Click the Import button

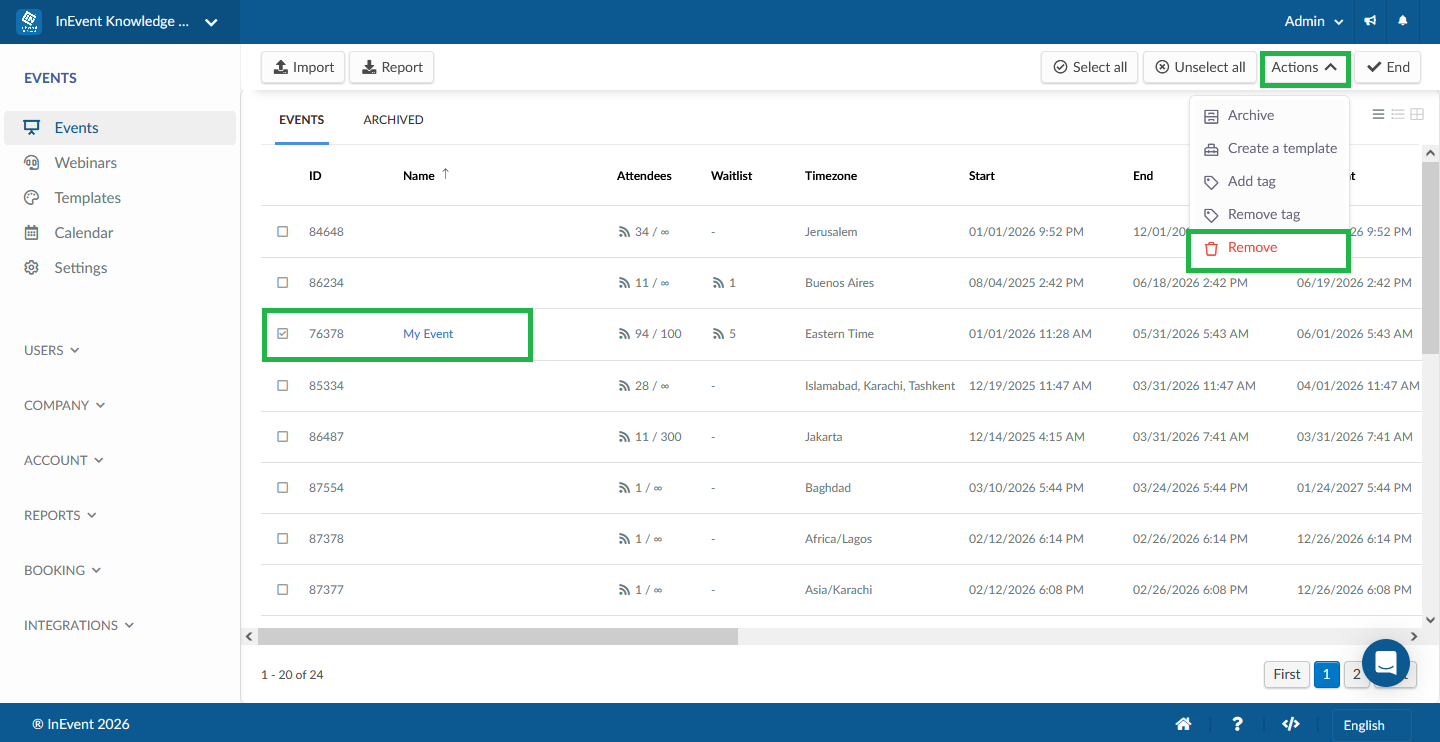(304, 67)
